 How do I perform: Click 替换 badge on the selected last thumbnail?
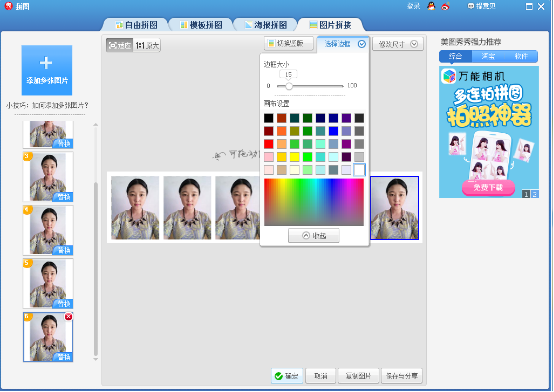(63, 357)
